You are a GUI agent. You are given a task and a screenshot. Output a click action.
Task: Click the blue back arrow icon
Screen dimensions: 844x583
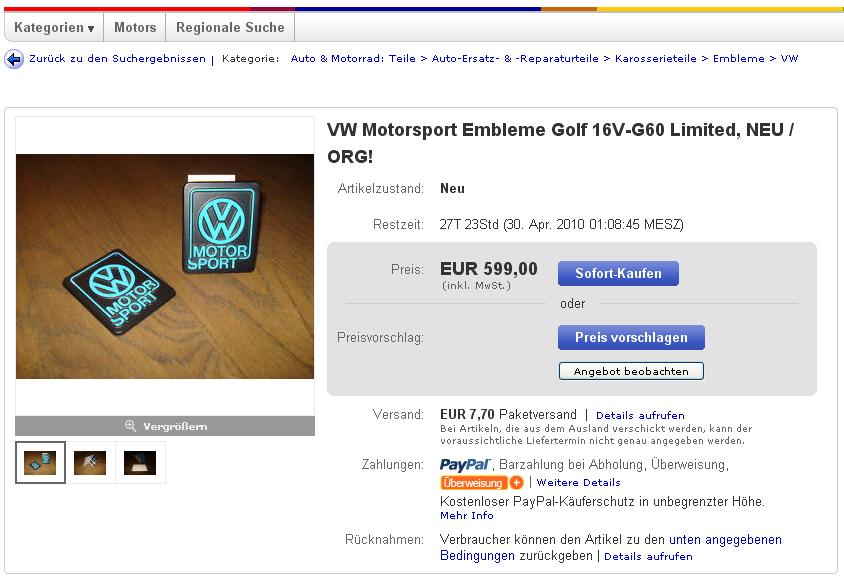point(14,59)
